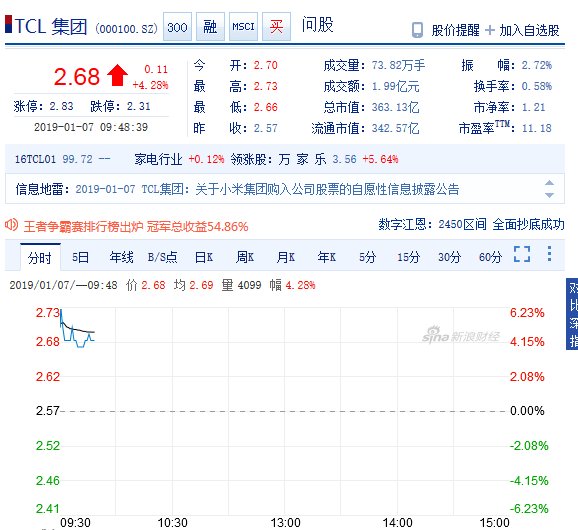Open 问股 stock inquiry link

[x=317, y=25]
